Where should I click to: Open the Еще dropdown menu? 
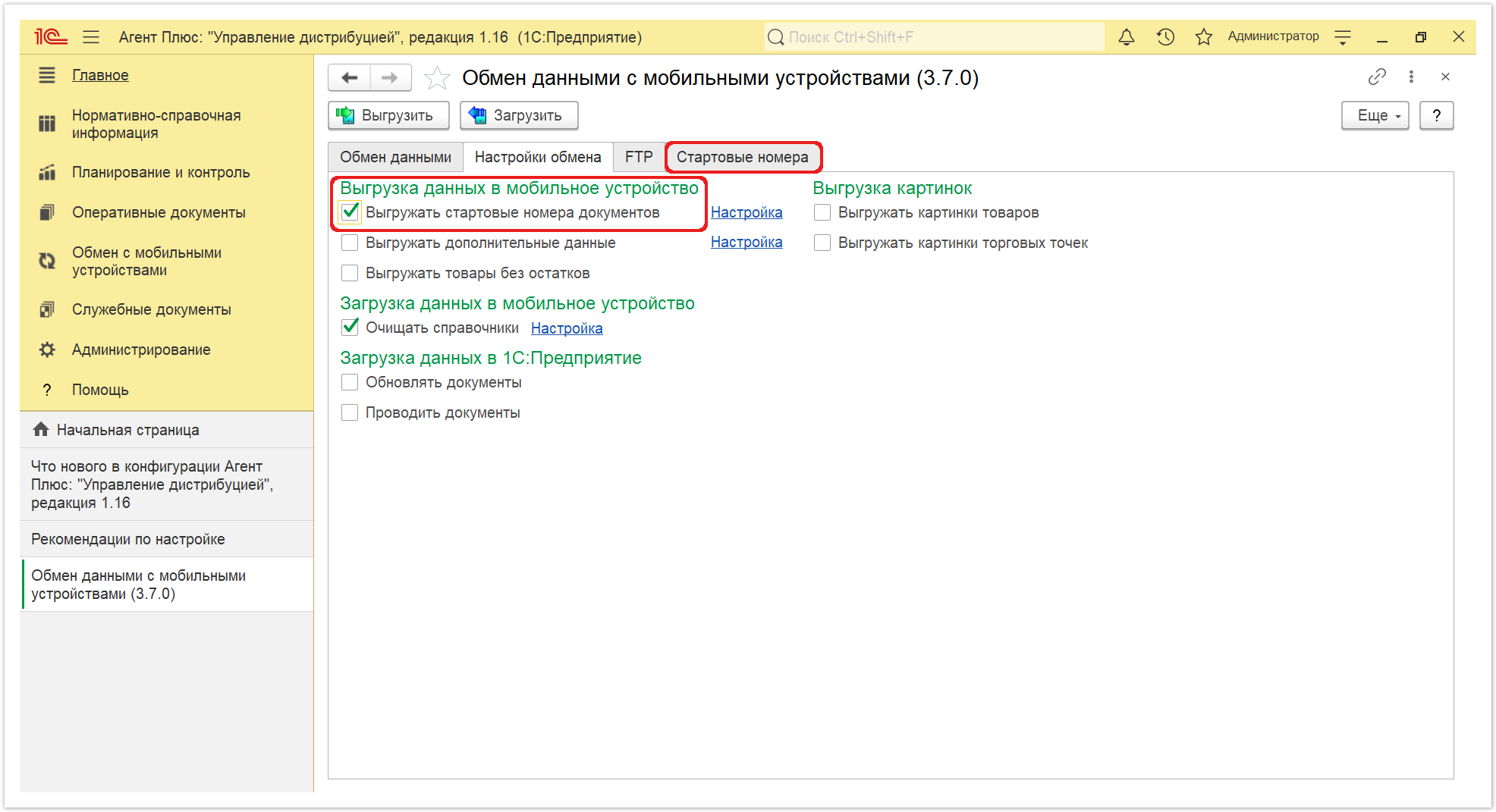1375,115
